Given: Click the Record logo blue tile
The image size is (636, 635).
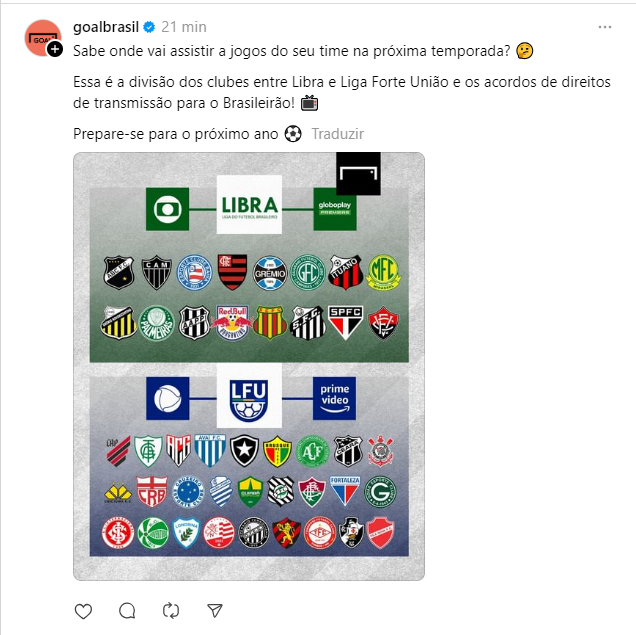Looking at the screenshot, I should [x=168, y=399].
